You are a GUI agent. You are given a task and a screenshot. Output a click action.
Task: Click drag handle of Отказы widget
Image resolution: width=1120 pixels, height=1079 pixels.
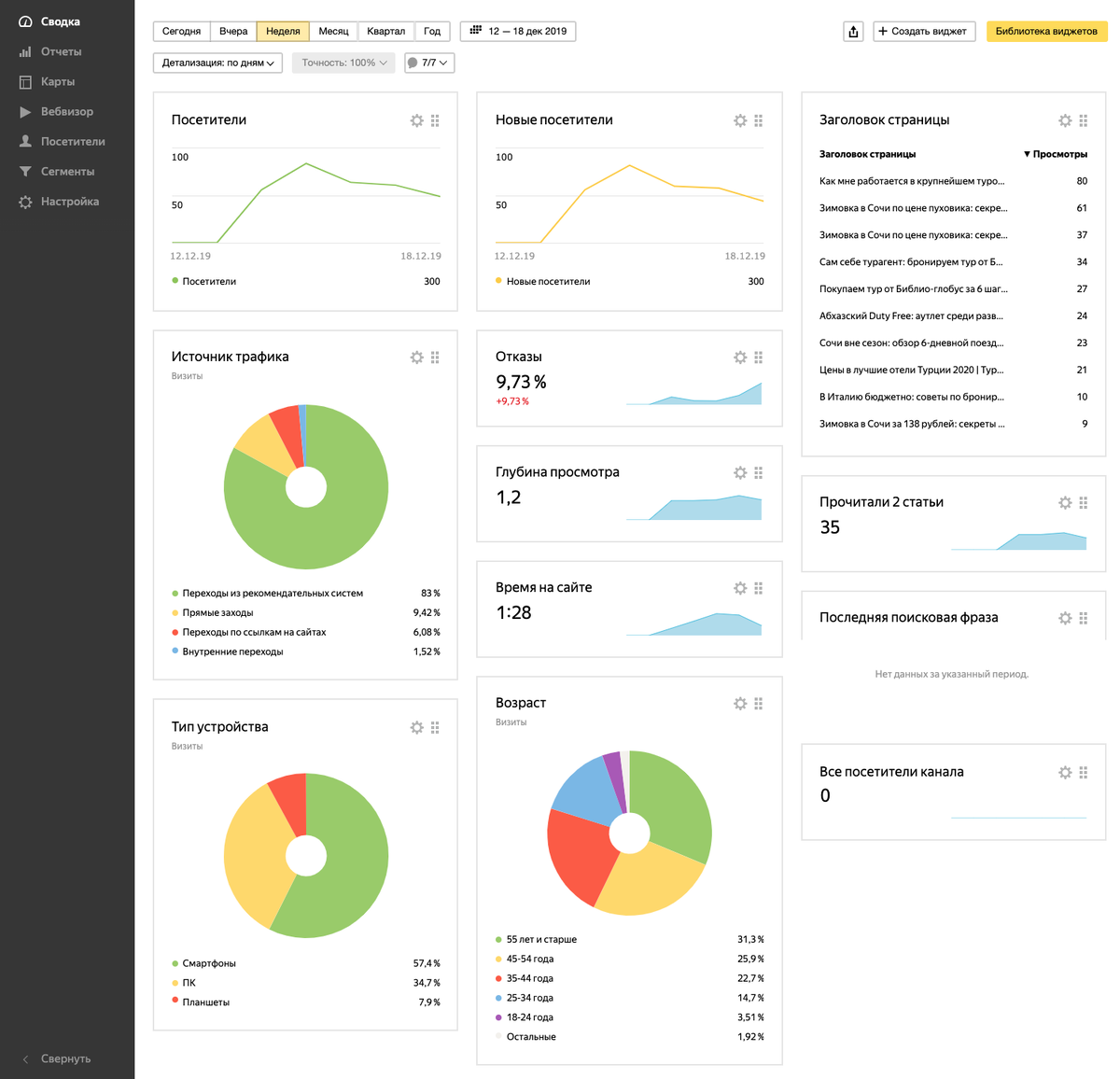coord(759,357)
